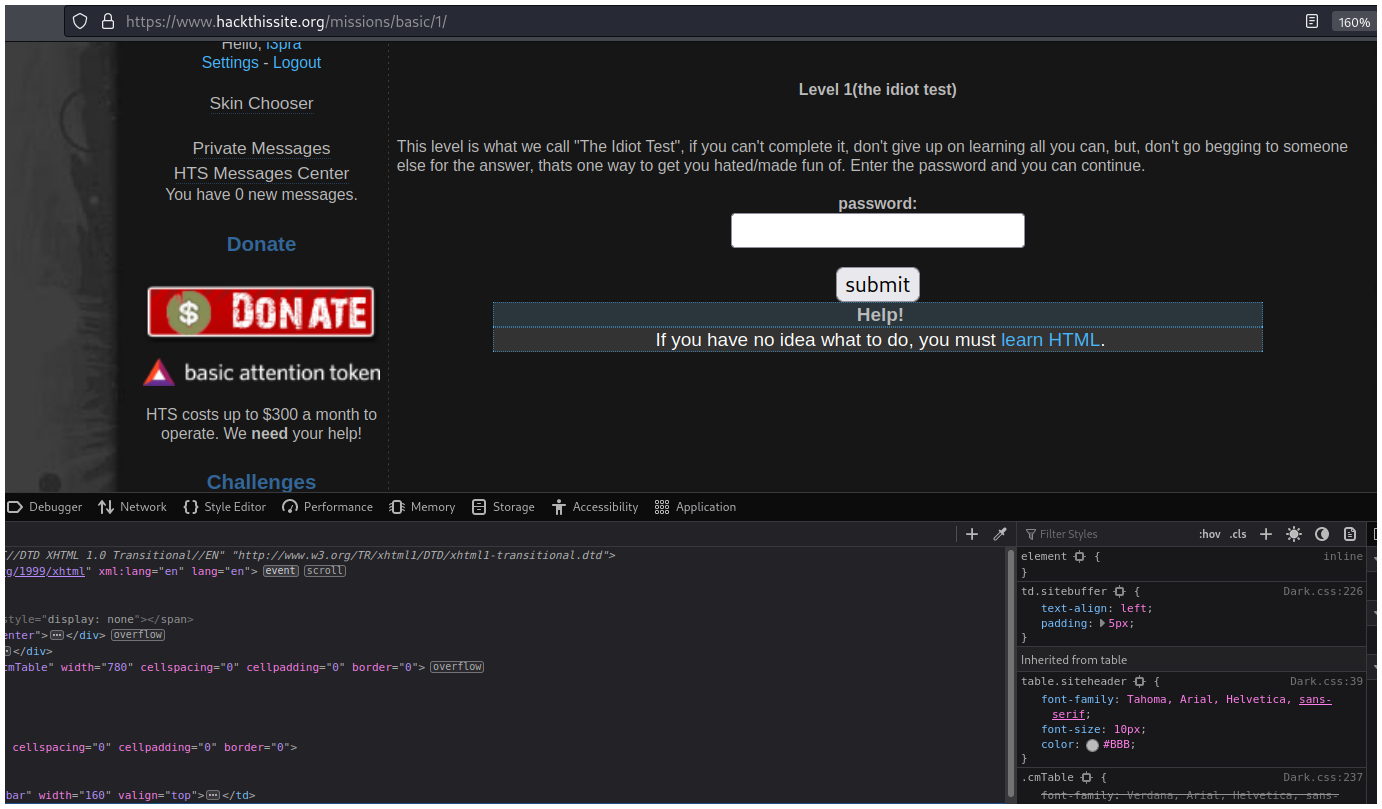1382x809 pixels.
Task: Click the eyedropper color picker icon
Action: (x=999, y=534)
